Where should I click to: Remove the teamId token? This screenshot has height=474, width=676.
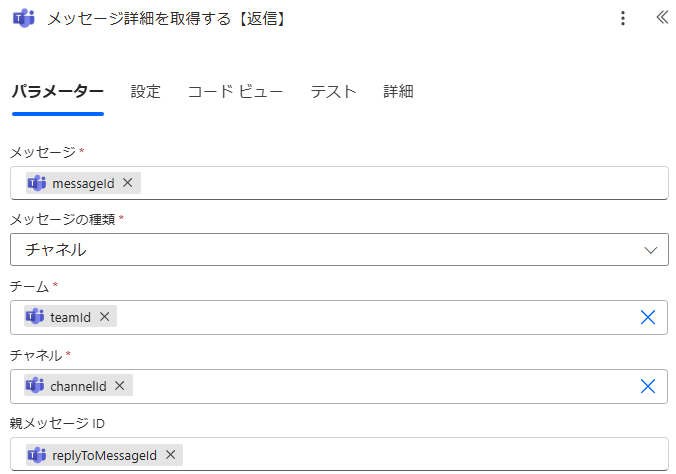[x=104, y=317]
